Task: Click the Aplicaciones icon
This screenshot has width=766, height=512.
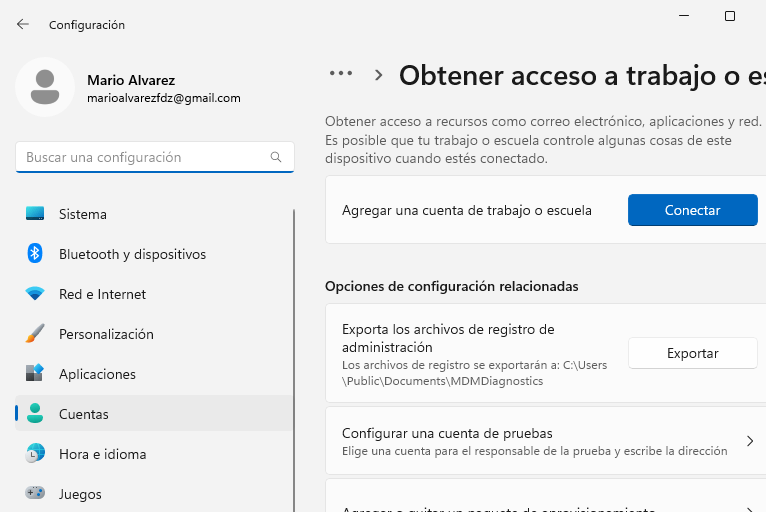Action: pyautogui.click(x=35, y=373)
